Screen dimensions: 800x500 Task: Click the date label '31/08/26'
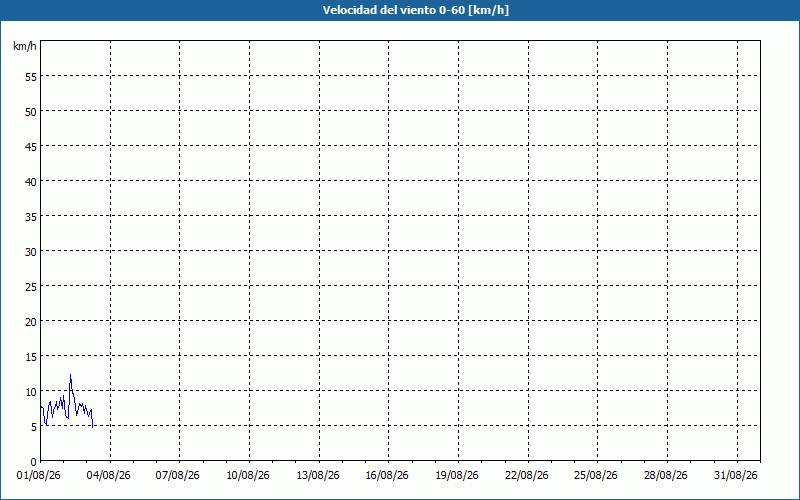[736, 476]
